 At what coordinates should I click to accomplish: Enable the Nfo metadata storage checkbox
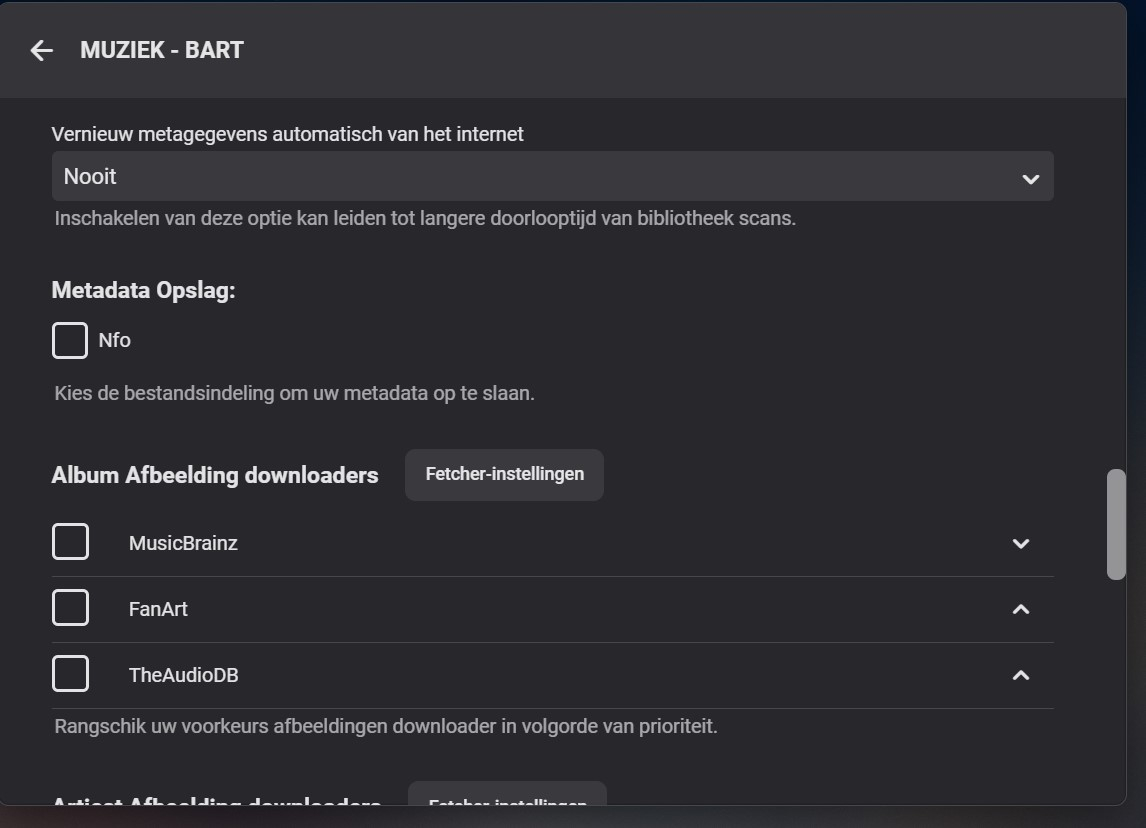tap(70, 340)
